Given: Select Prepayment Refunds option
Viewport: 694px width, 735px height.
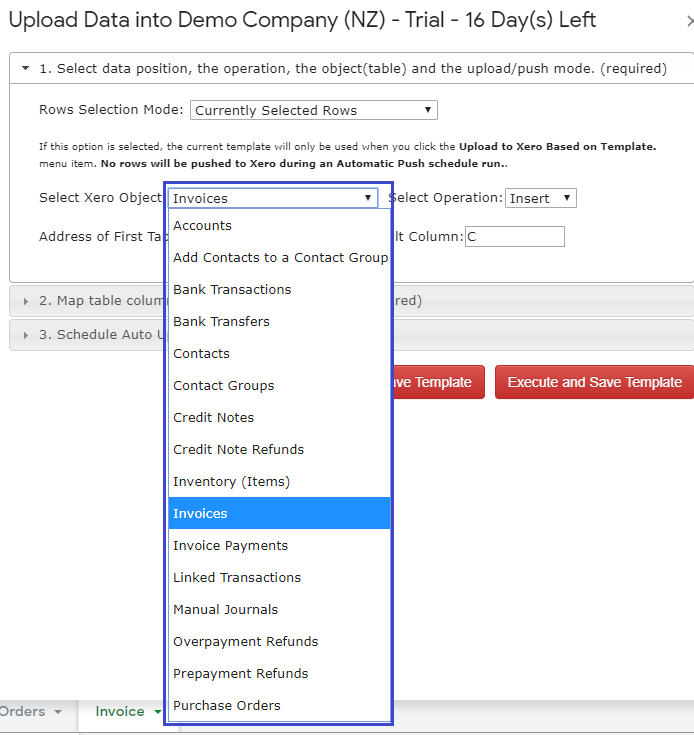Looking at the screenshot, I should [x=279, y=673].
